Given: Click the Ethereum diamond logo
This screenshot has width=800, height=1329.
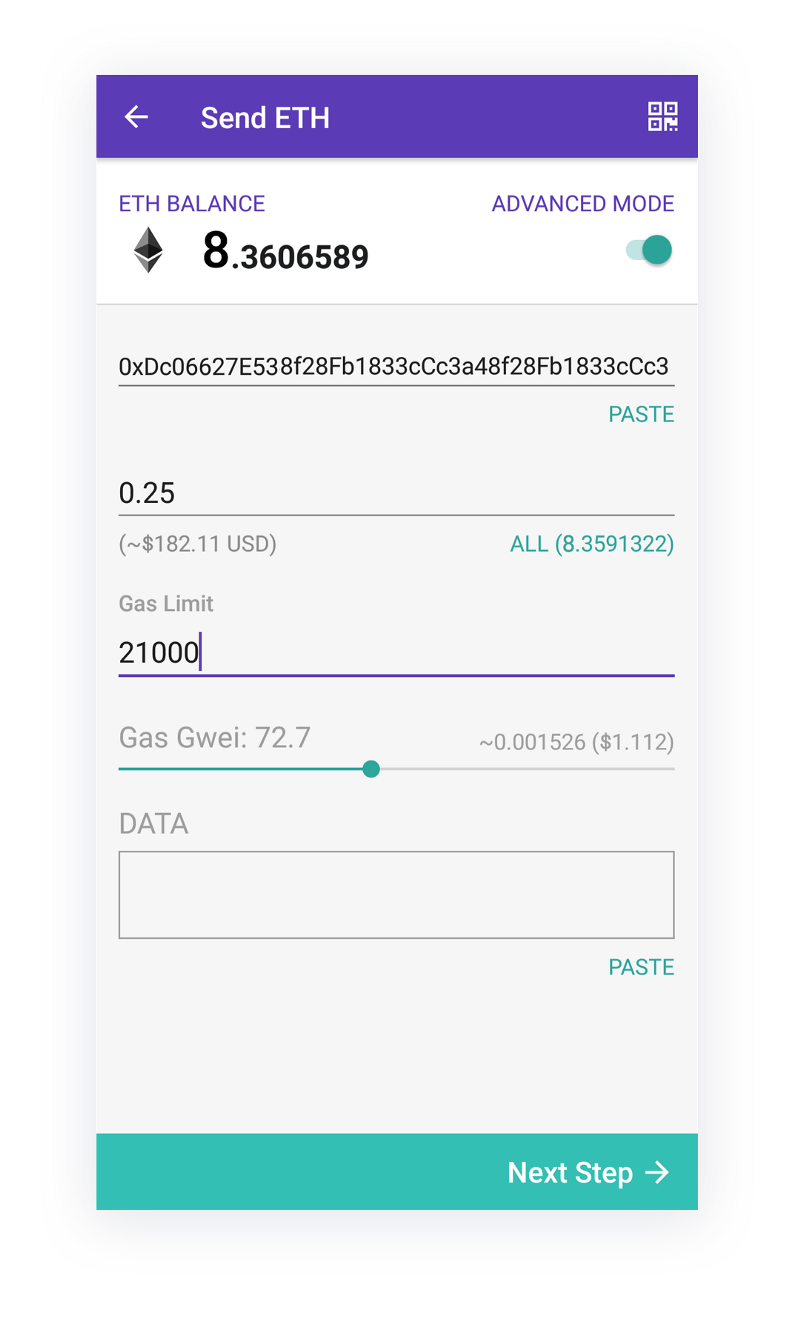Looking at the screenshot, I should click(x=148, y=250).
